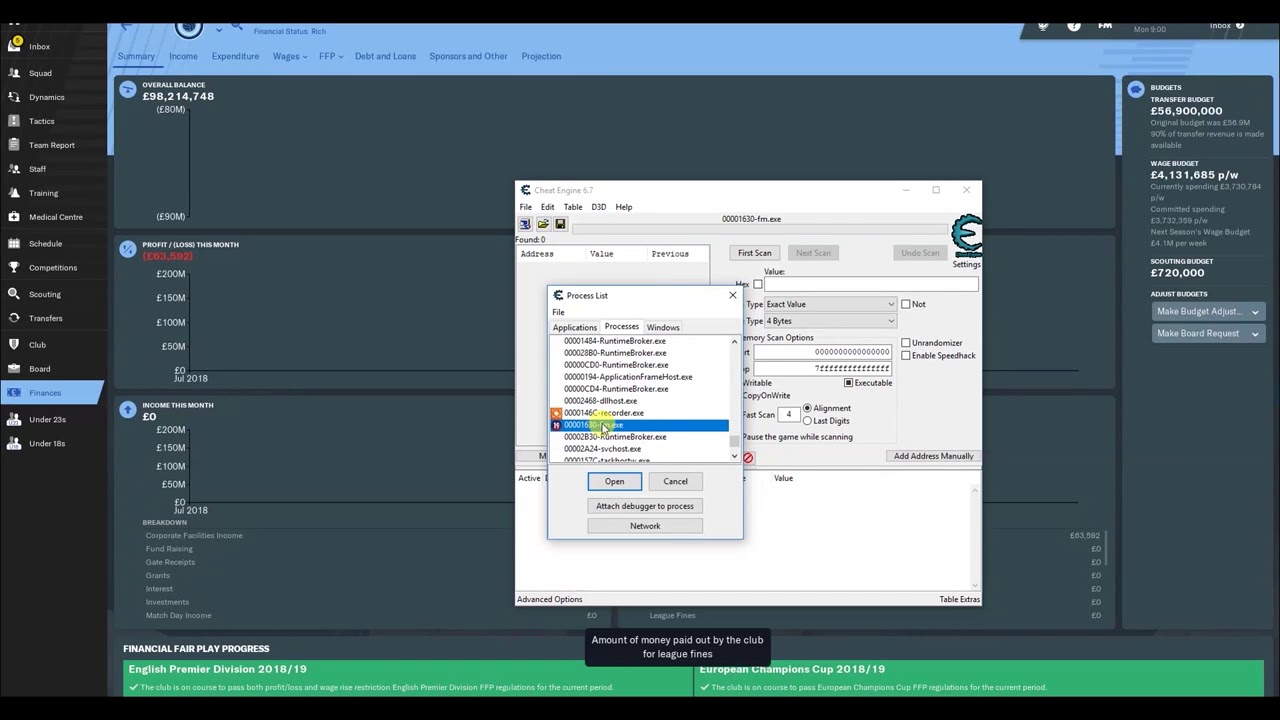Open the Cheat Engine File menu

(525, 207)
